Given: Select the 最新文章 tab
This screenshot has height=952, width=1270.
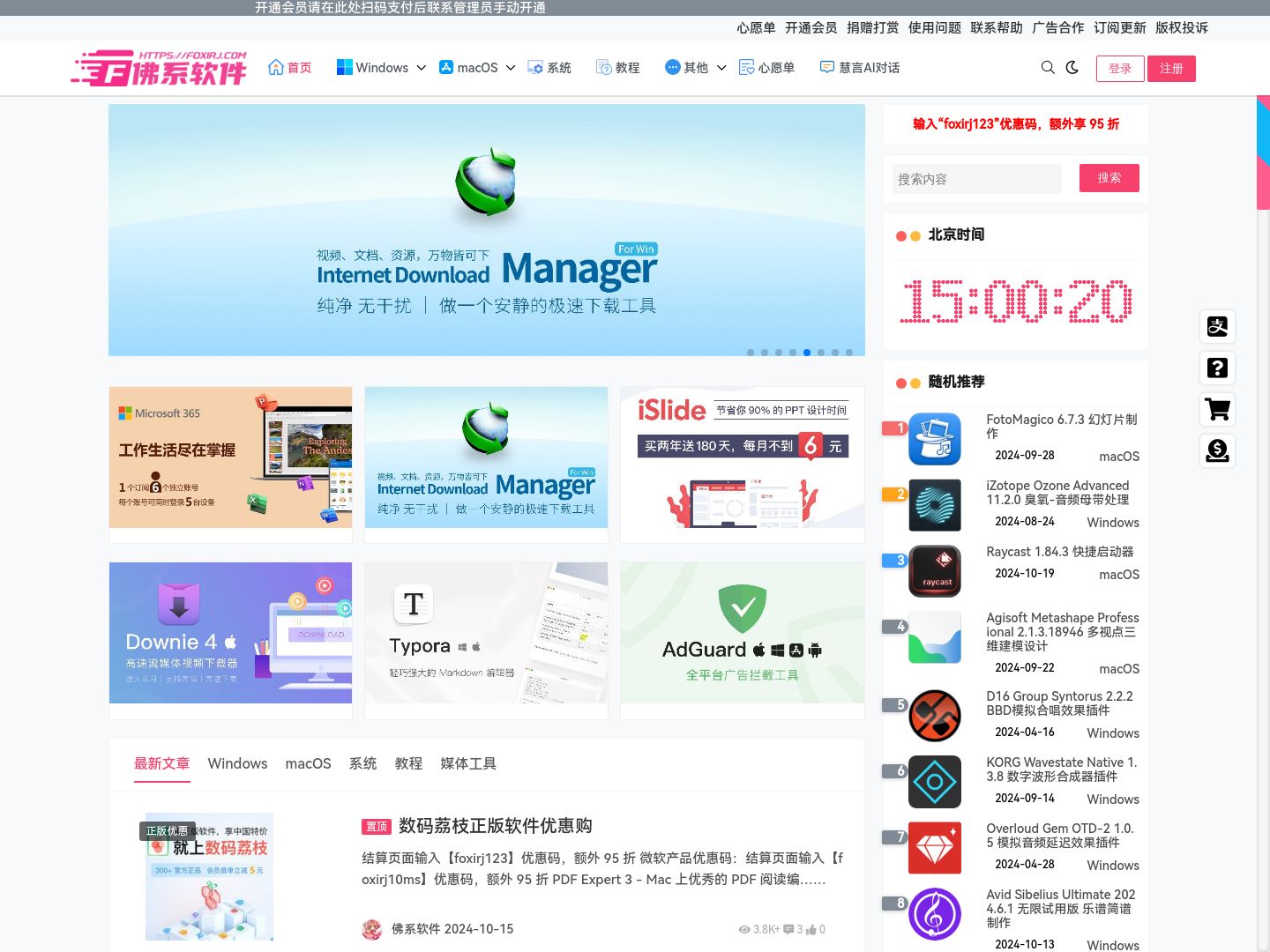Looking at the screenshot, I should tap(161, 763).
